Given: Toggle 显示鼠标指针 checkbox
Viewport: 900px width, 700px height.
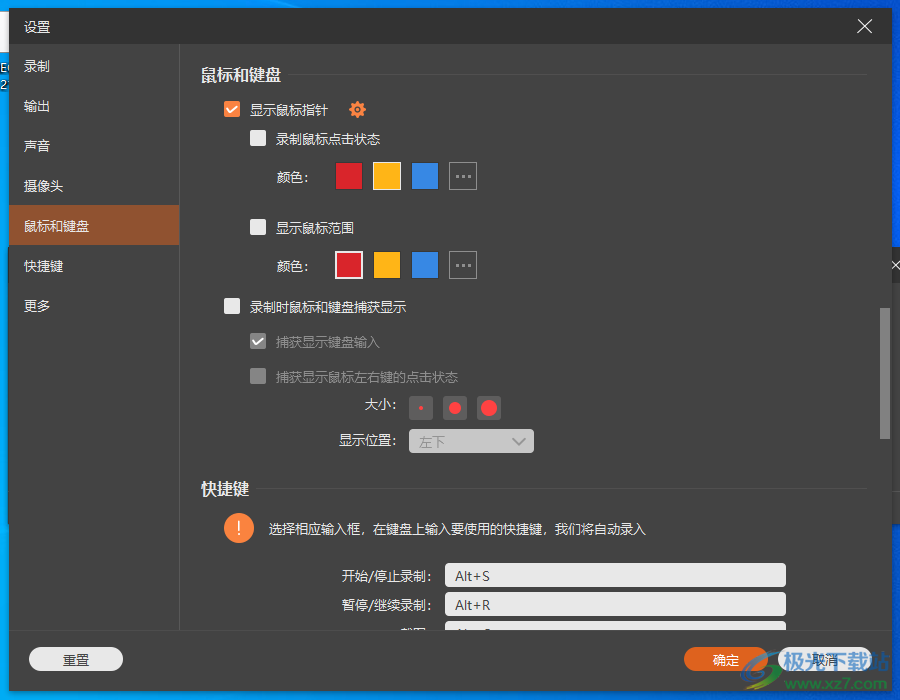Looking at the screenshot, I should click(x=232, y=109).
